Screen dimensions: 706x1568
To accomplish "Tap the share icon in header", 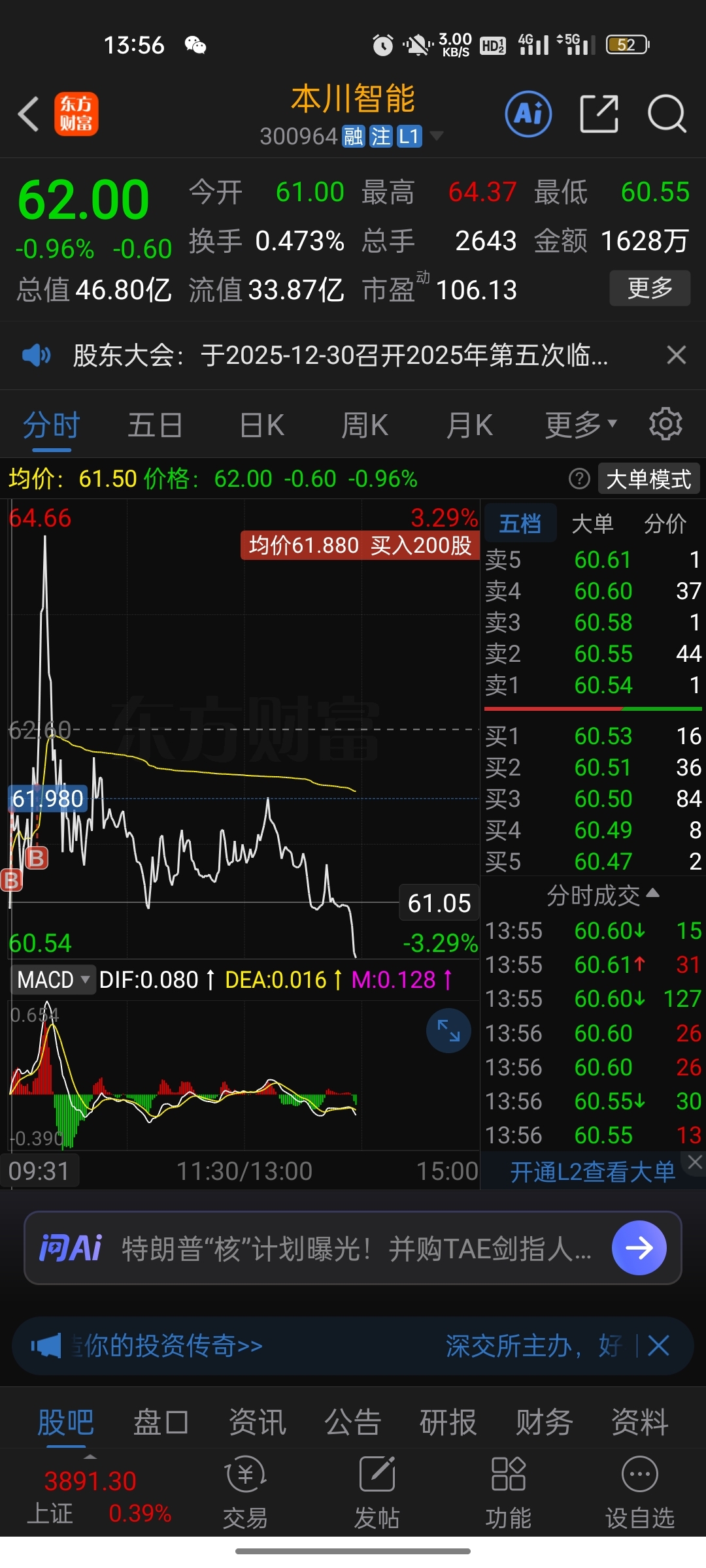I will pyautogui.click(x=599, y=114).
